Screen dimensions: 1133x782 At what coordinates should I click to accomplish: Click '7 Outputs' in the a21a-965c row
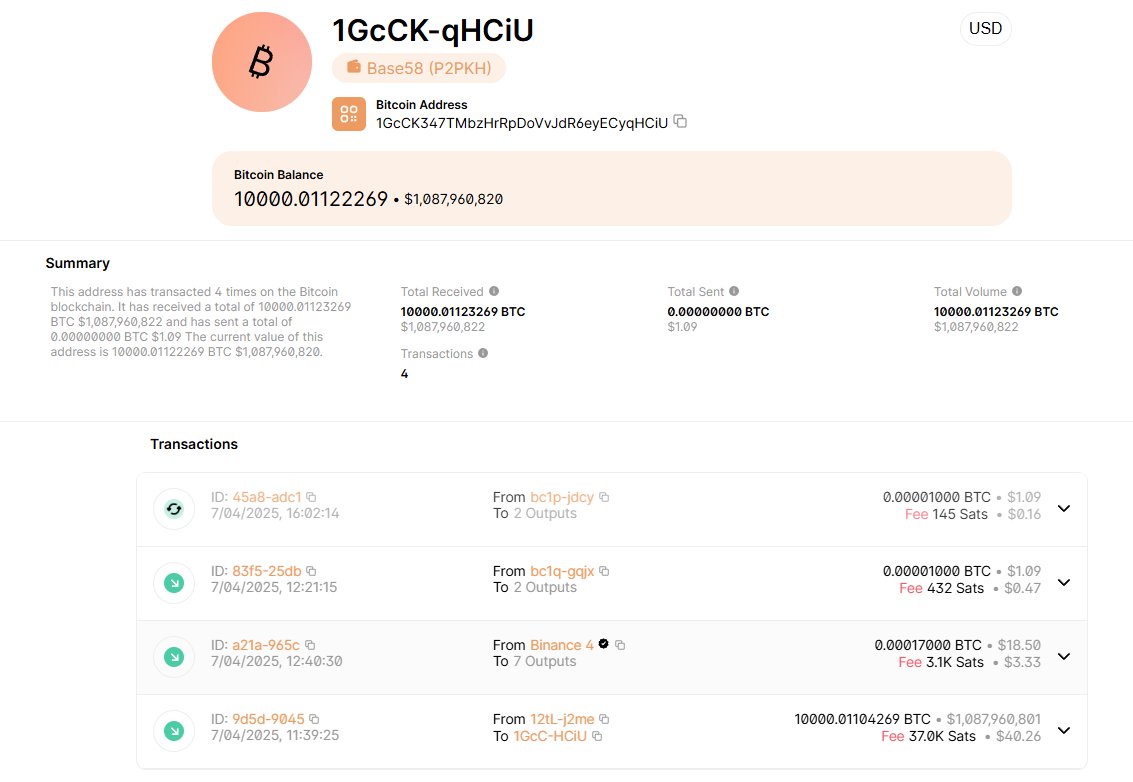click(x=545, y=661)
